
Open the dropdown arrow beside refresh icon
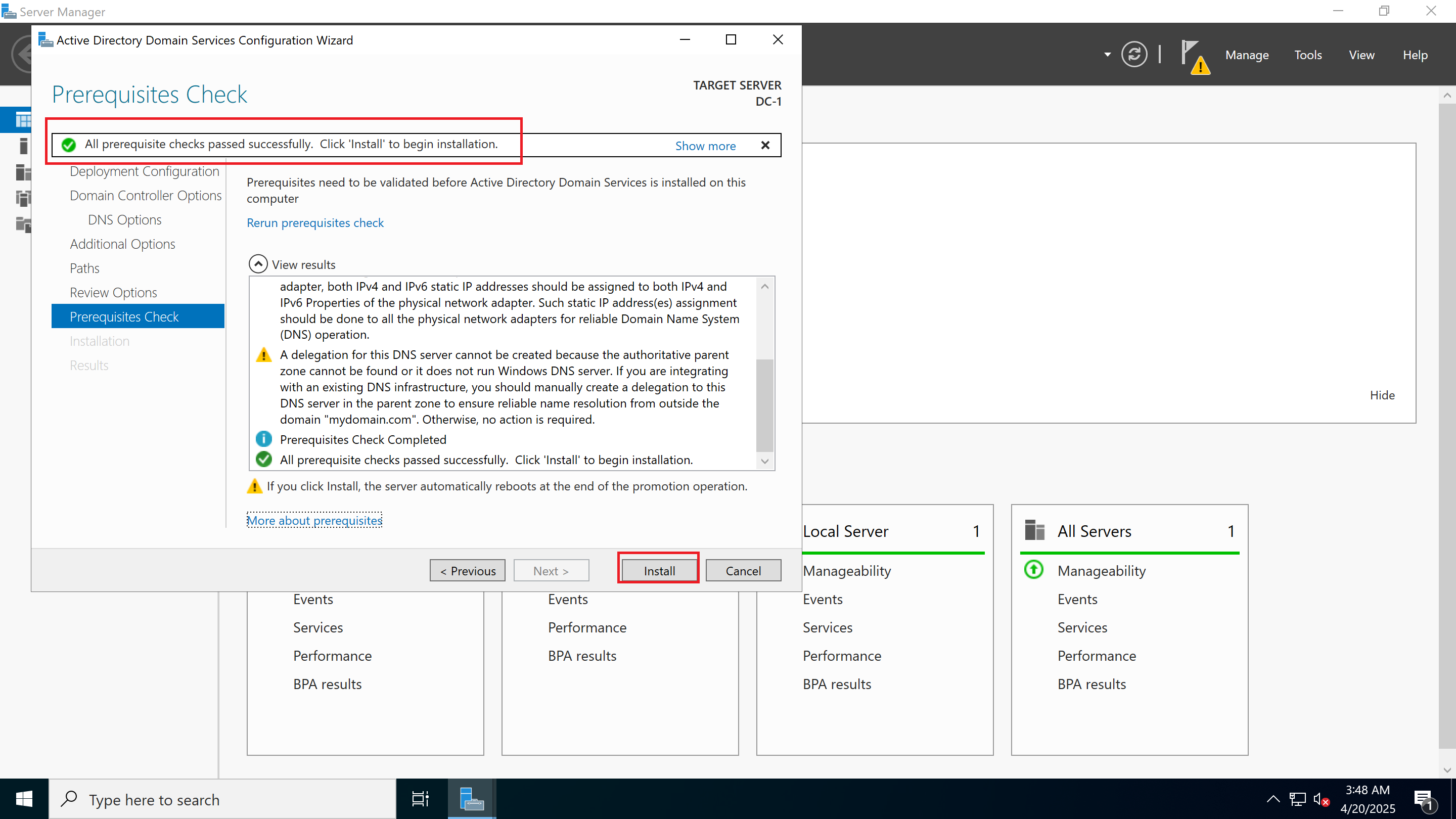click(x=1107, y=55)
